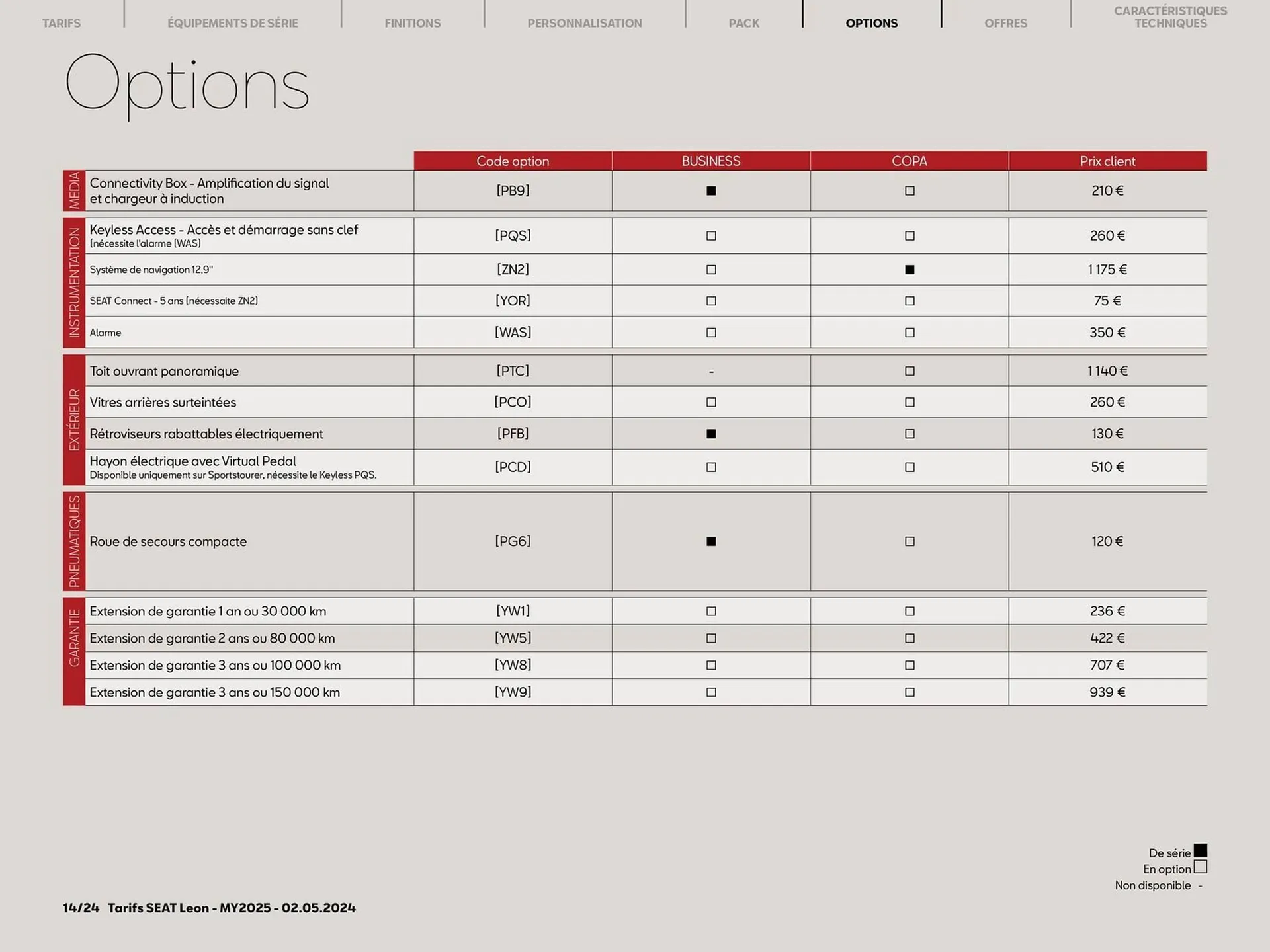Click COPA box in Keyless Access row
The image size is (1270, 952).
point(910,236)
